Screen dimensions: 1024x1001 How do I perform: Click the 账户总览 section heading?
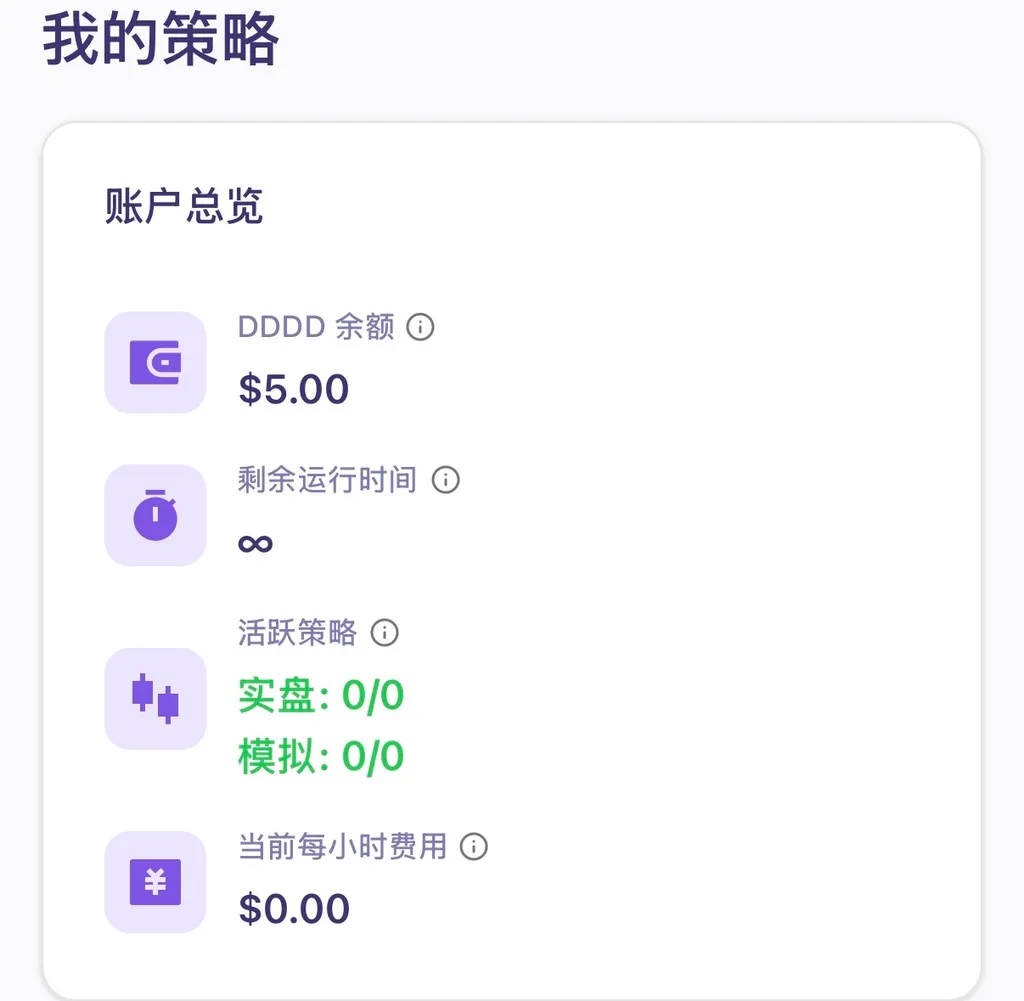[x=182, y=207]
